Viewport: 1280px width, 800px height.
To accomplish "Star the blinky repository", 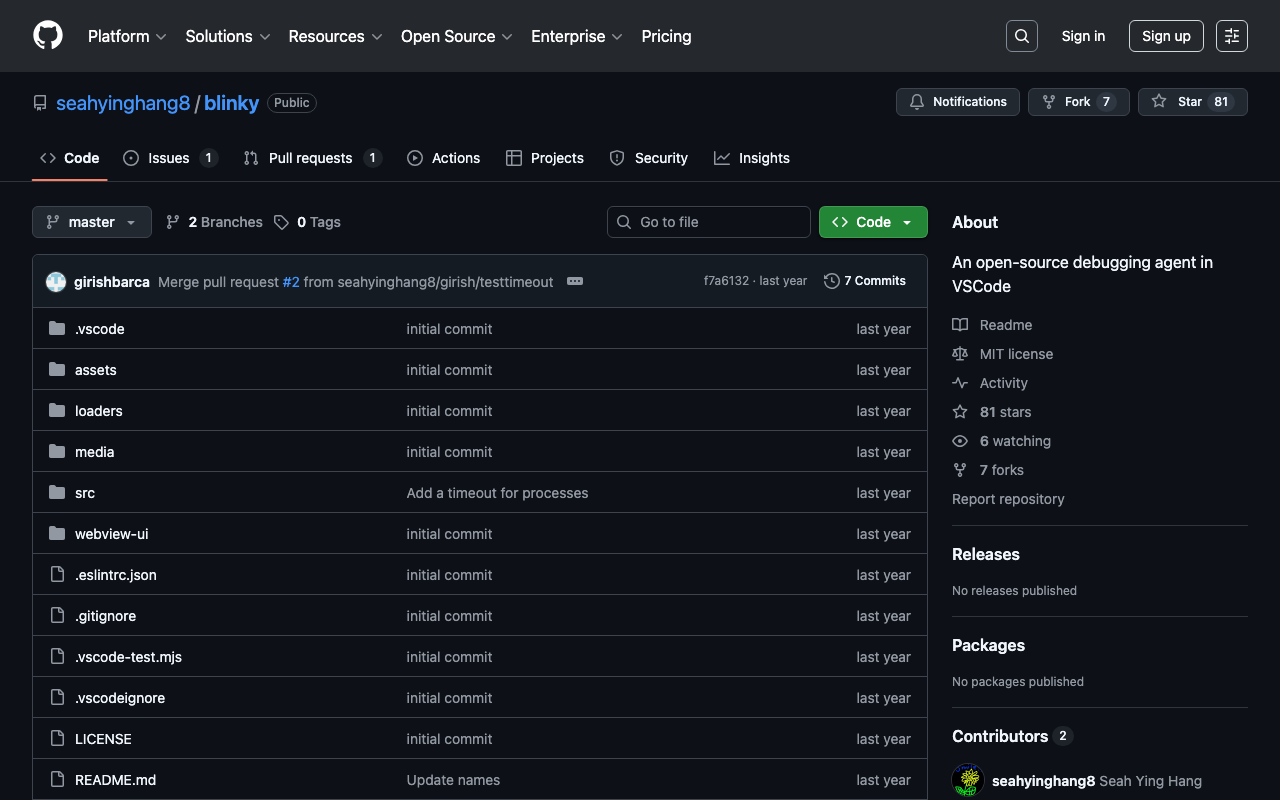I will click(x=1192, y=102).
